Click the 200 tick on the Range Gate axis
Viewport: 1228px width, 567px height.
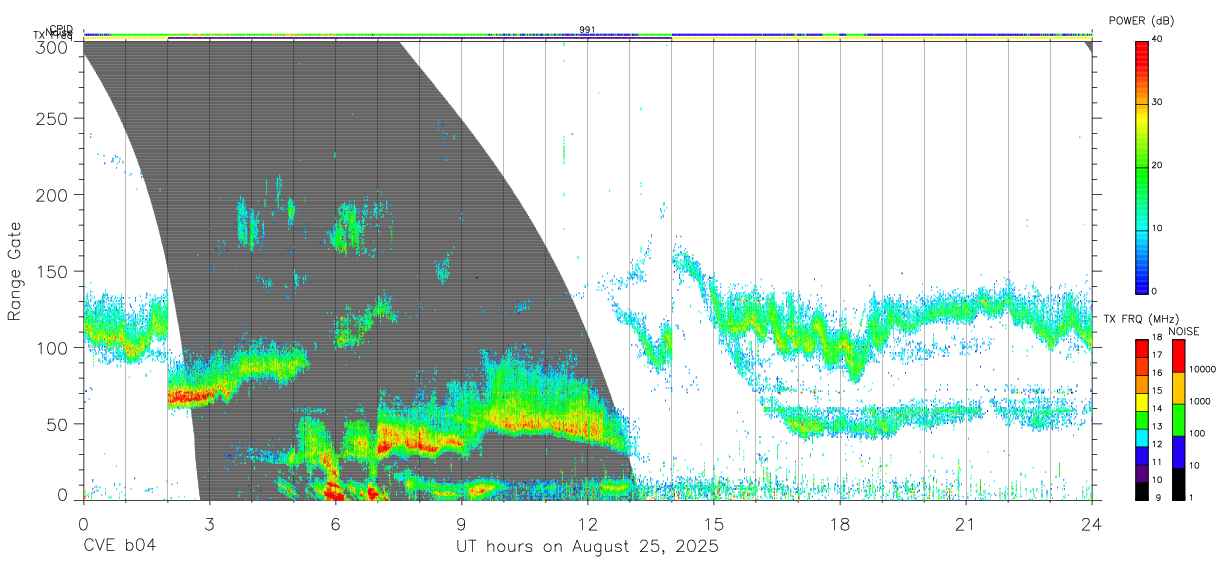point(51,195)
